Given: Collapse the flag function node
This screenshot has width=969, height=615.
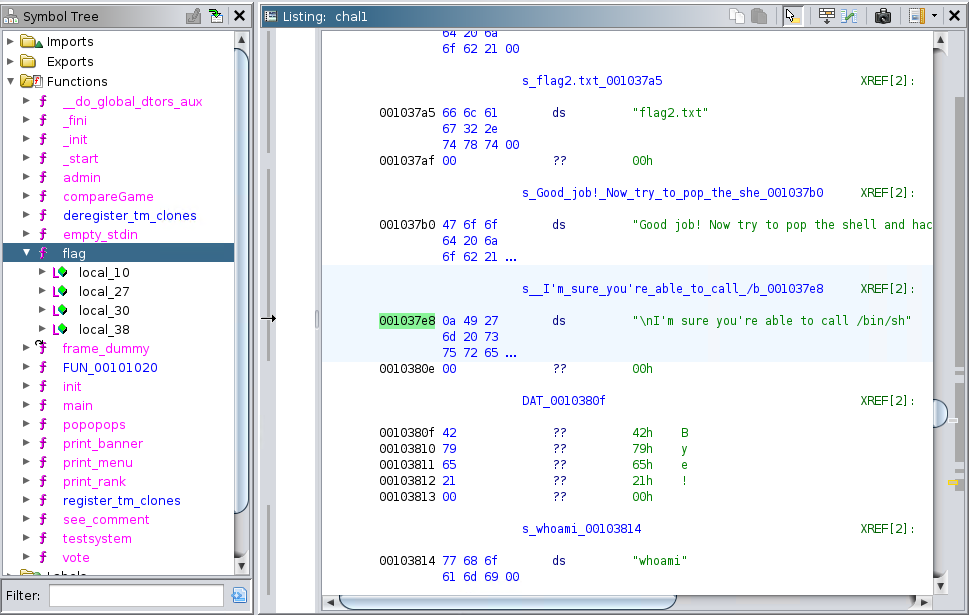Looking at the screenshot, I should pyautogui.click(x=26, y=253).
